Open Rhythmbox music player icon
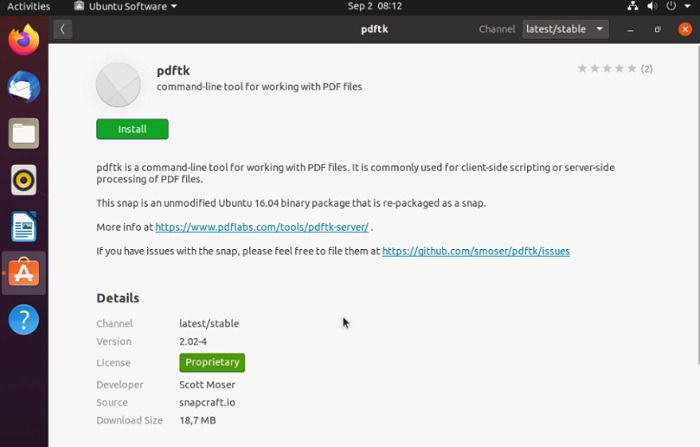Screen dimensions: 700x447 click(x=24, y=180)
